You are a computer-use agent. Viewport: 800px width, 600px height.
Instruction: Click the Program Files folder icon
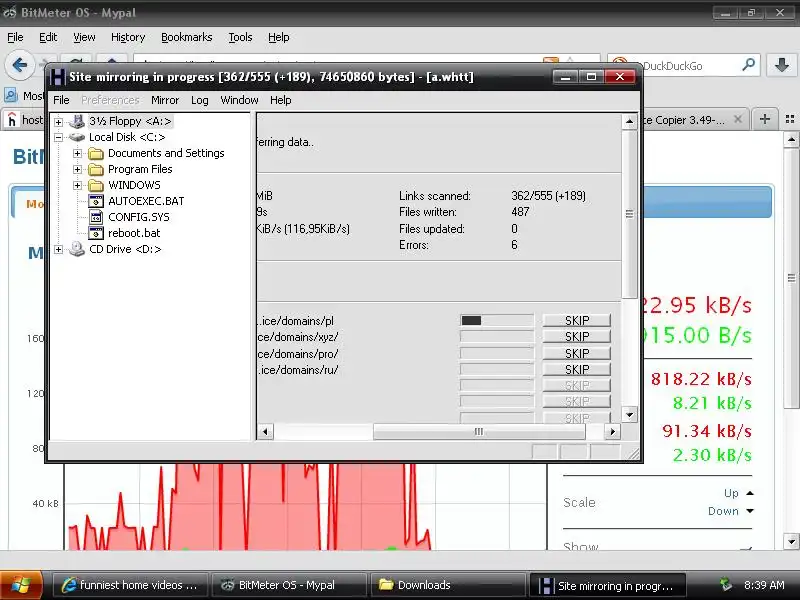96,169
